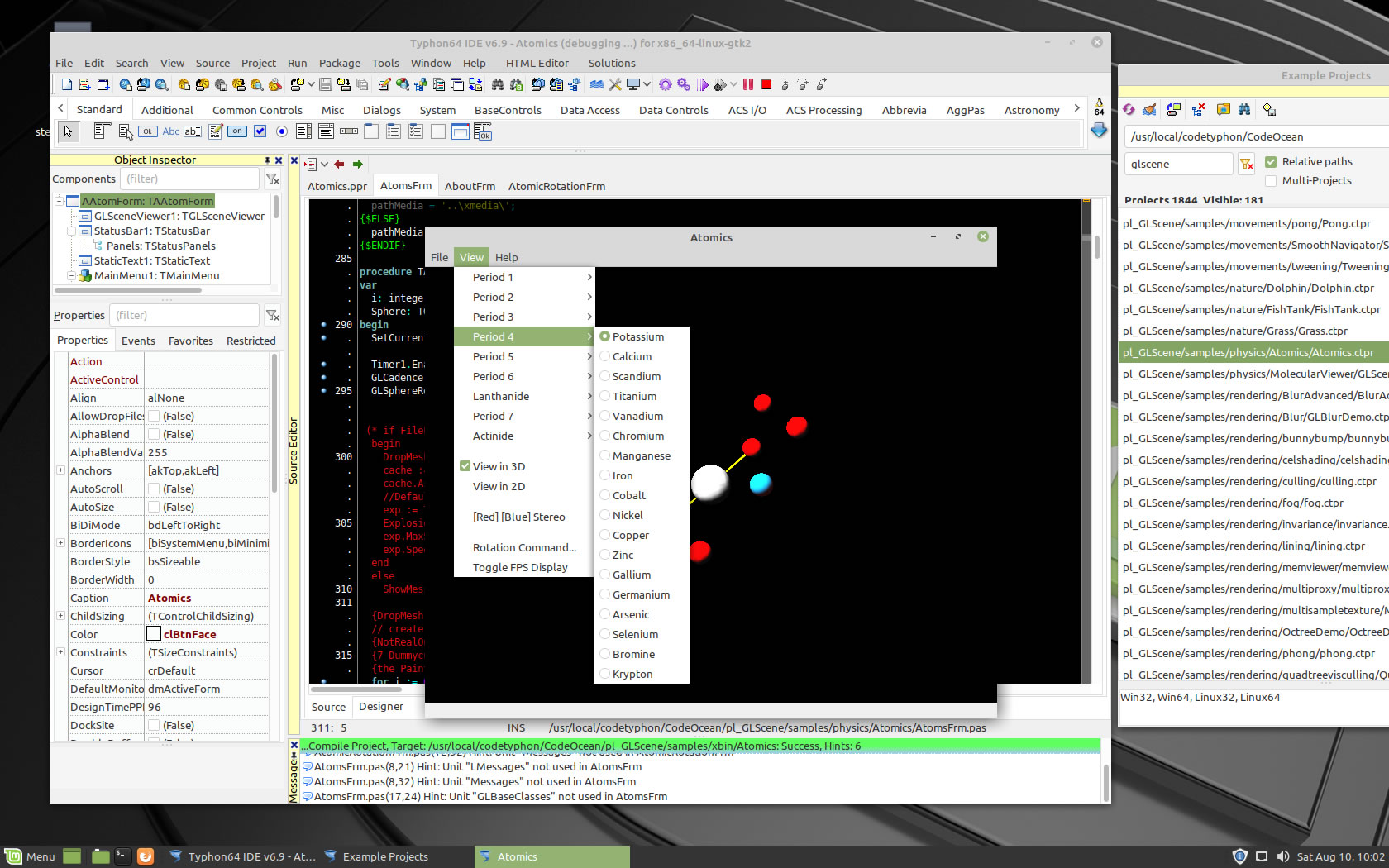The height and width of the screenshot is (868, 1389).
Task: Click Toggle FPS Display menu item
Action: click(x=524, y=567)
